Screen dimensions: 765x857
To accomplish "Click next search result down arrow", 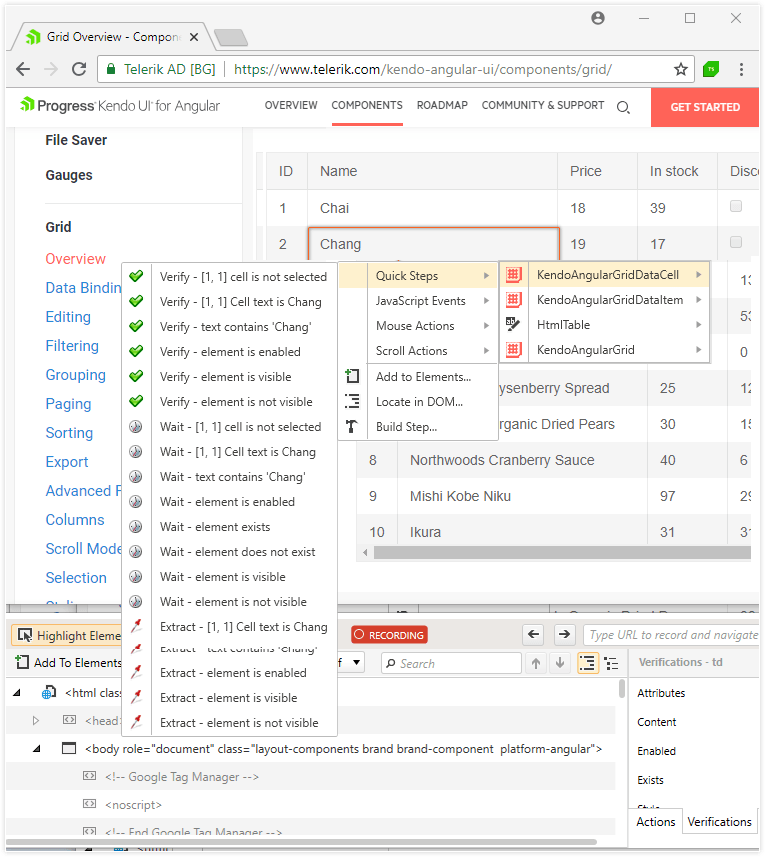I will point(560,664).
